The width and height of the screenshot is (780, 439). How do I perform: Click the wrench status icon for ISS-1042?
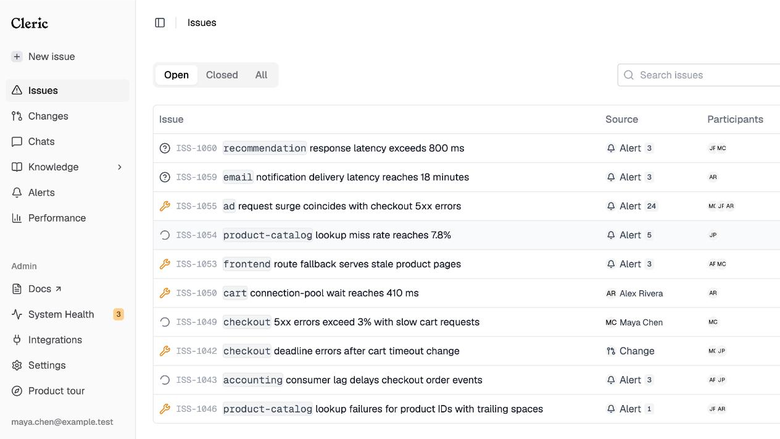pos(165,351)
